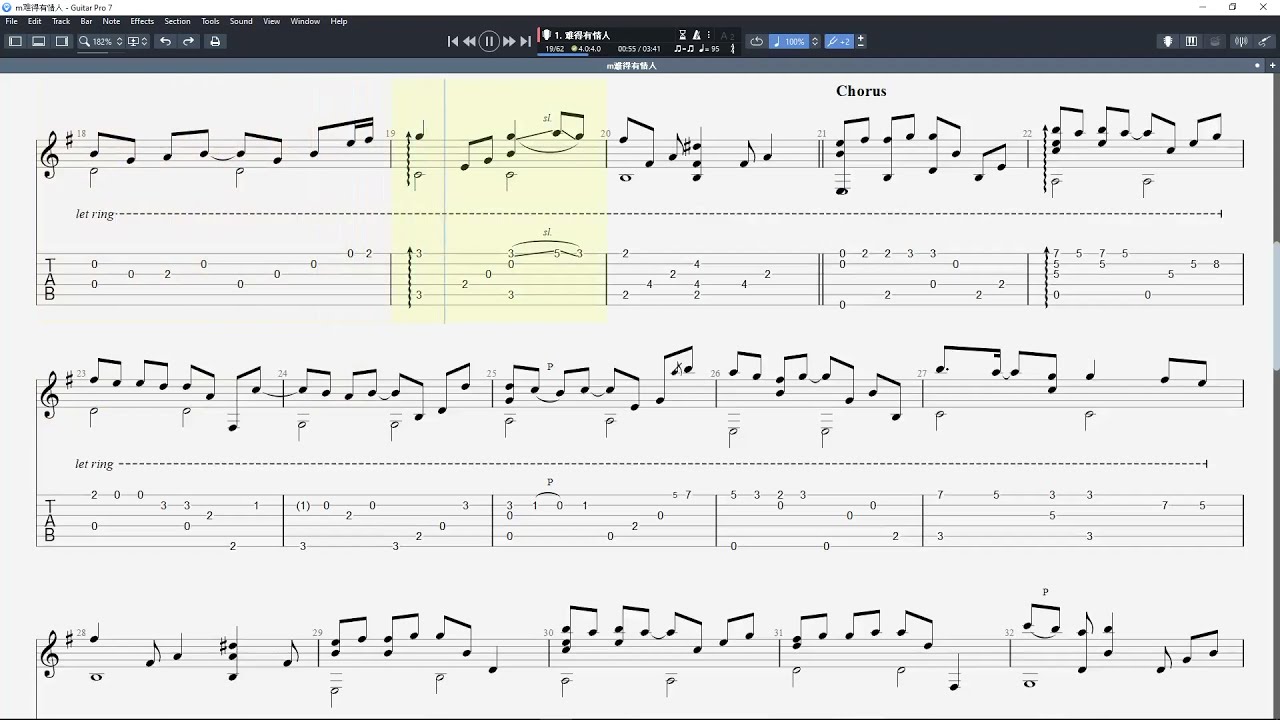Enable loop playback
The width and height of the screenshot is (1280, 720).
[756, 41]
